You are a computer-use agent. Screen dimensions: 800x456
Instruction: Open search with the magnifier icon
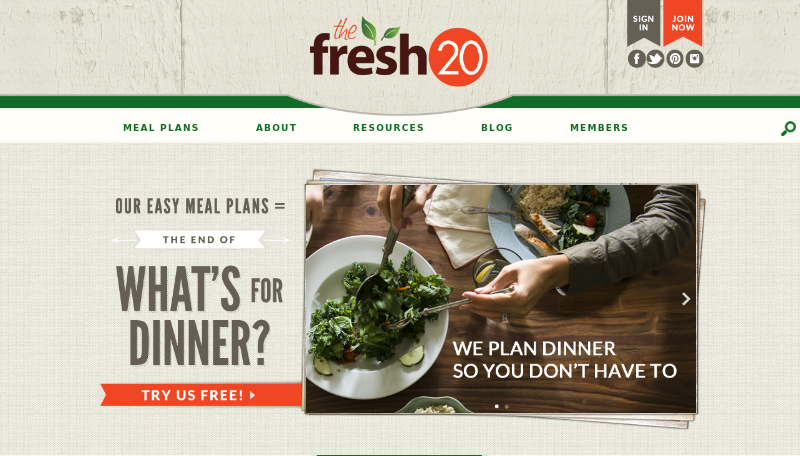click(788, 129)
